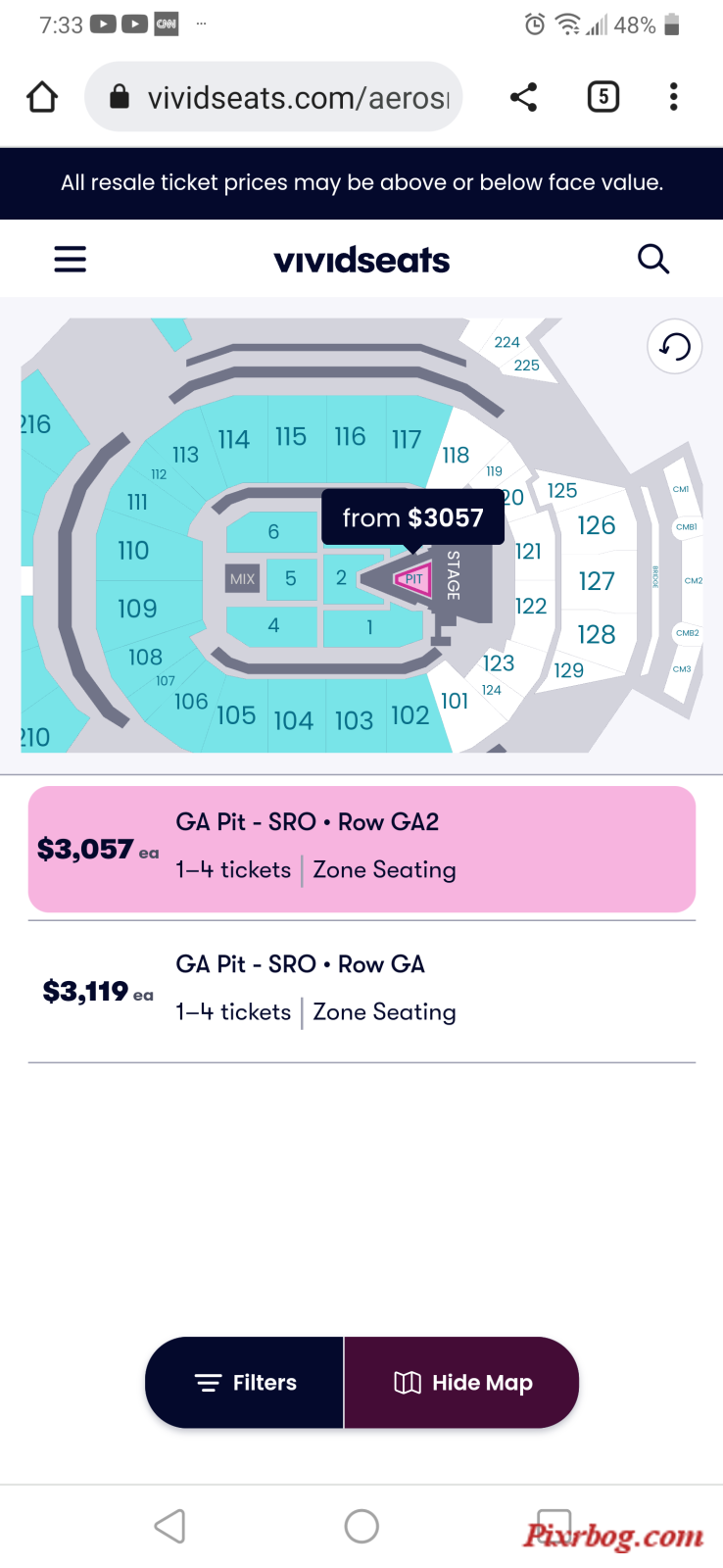Tap the search magnifier icon

point(653,259)
